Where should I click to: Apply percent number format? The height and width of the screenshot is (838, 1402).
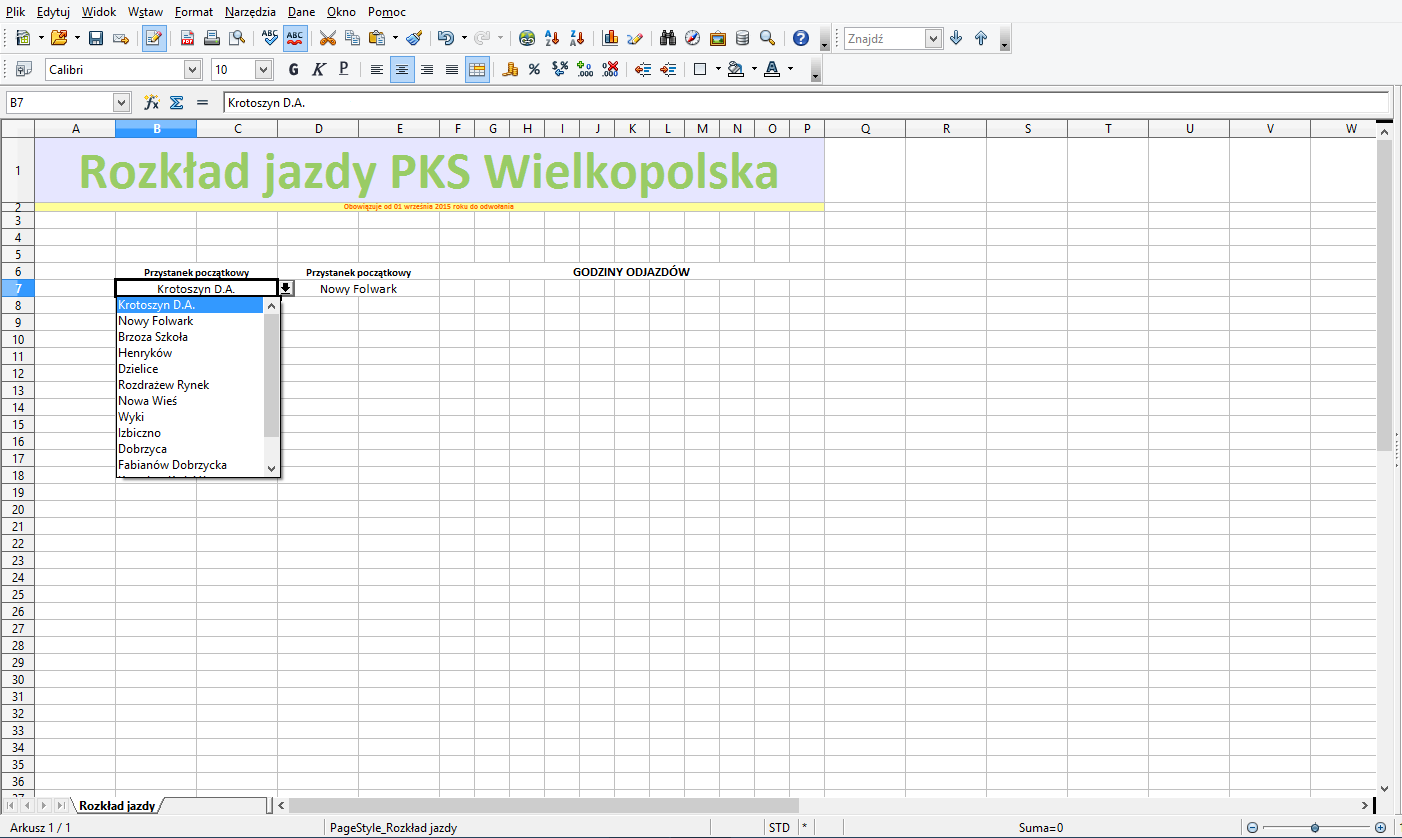534,69
